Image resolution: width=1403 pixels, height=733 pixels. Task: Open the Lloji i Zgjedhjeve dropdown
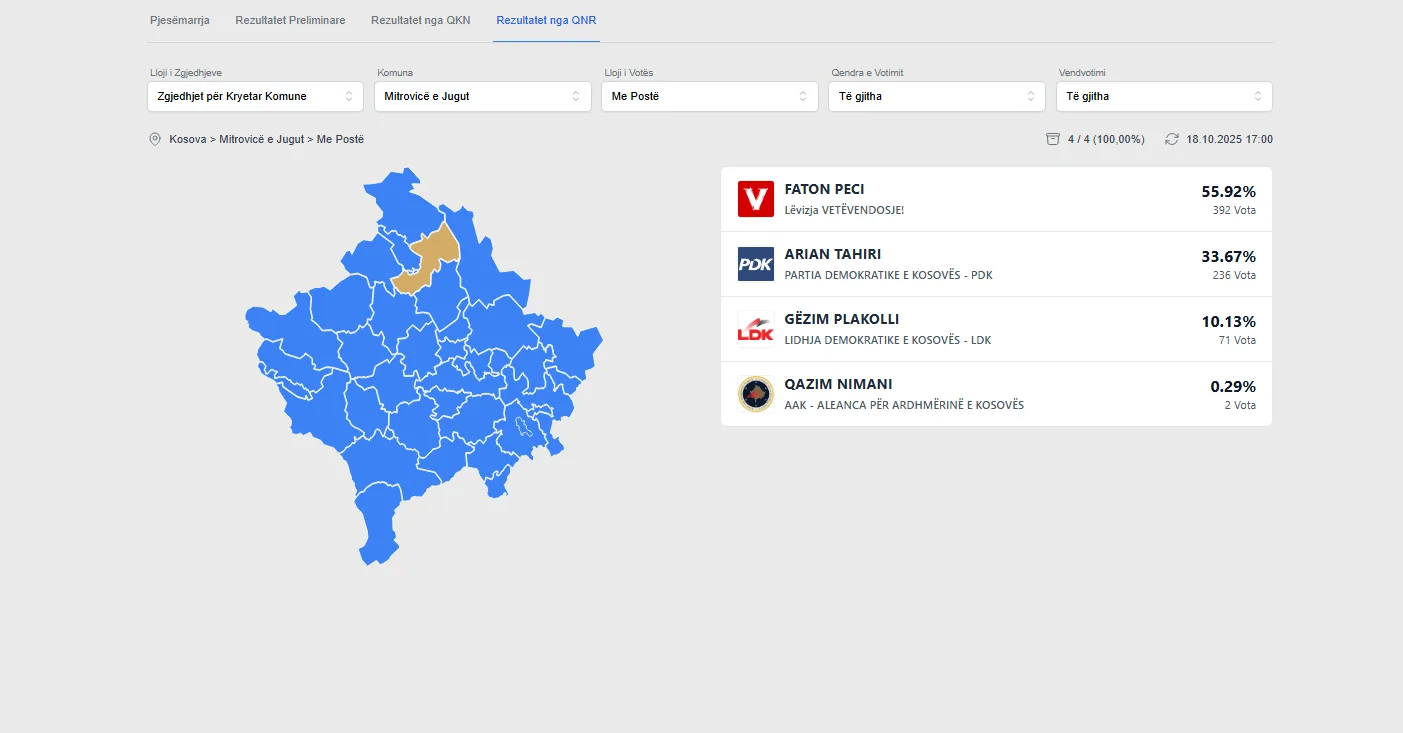[255, 96]
